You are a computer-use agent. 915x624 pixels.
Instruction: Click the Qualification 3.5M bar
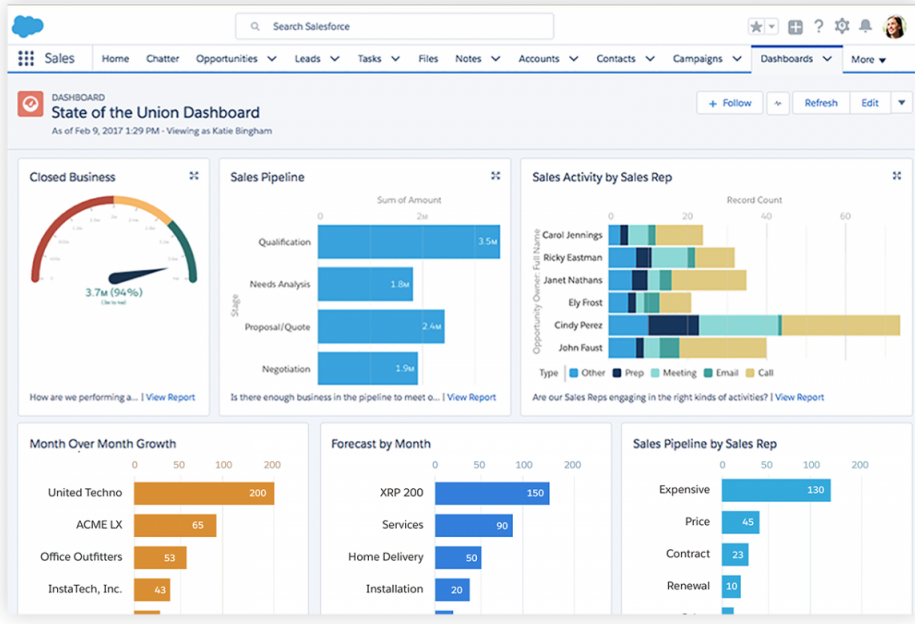click(408, 242)
